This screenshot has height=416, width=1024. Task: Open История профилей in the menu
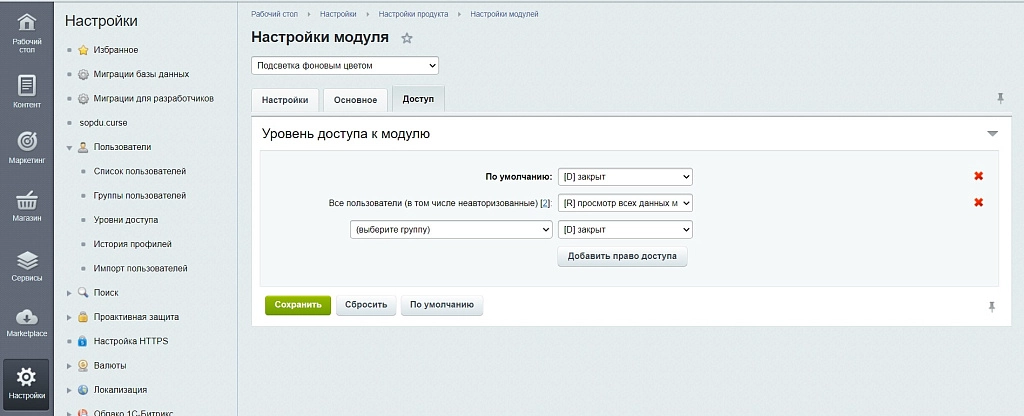pos(133,244)
